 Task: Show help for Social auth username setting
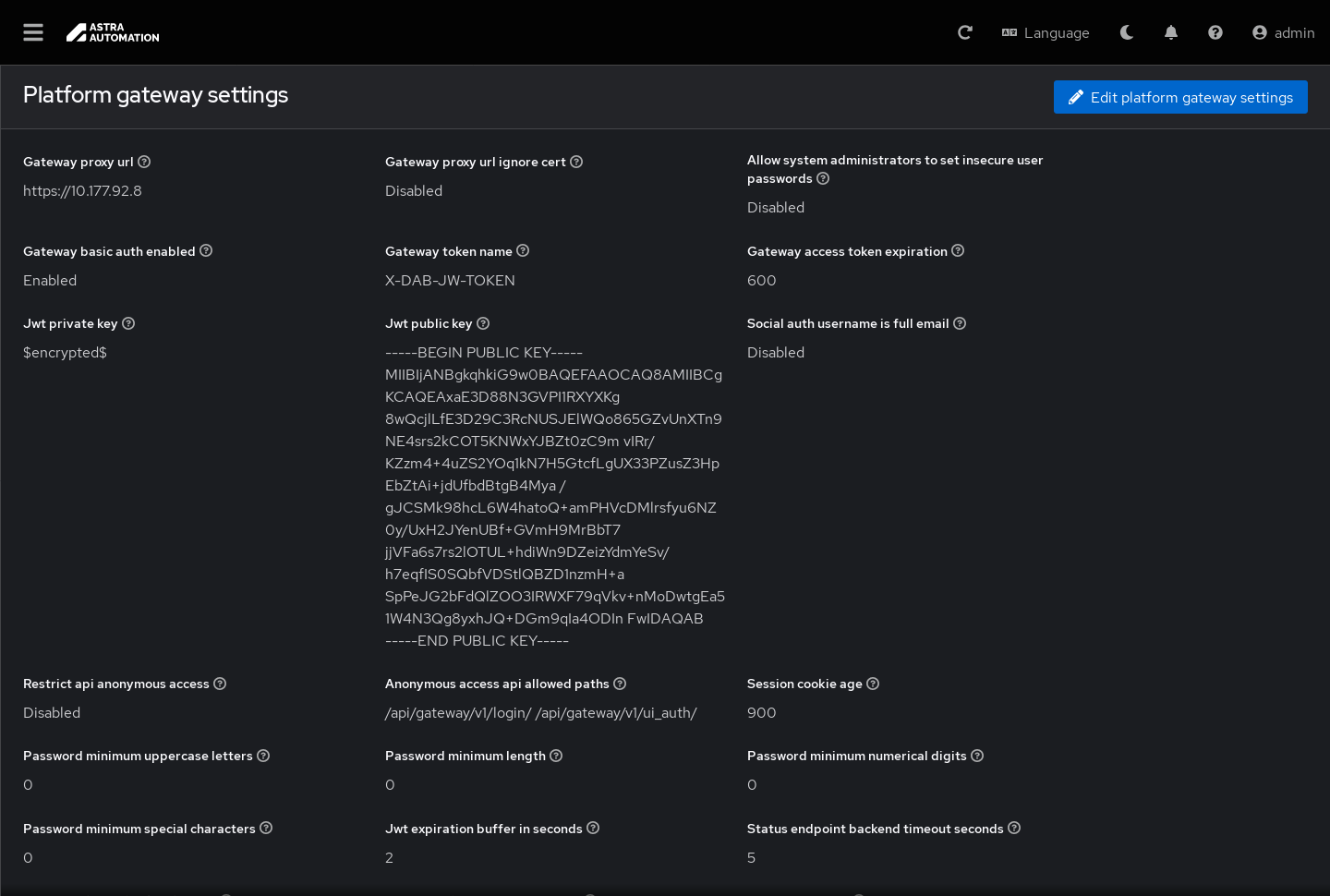960,323
